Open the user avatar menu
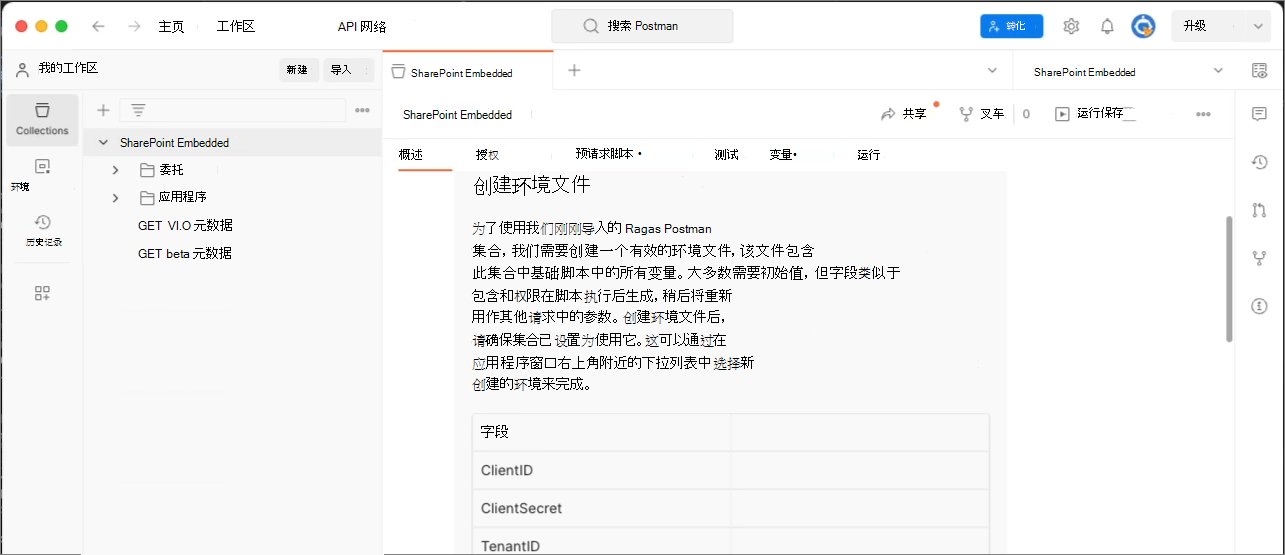This screenshot has width=1285, height=555. pyautogui.click(x=1143, y=26)
